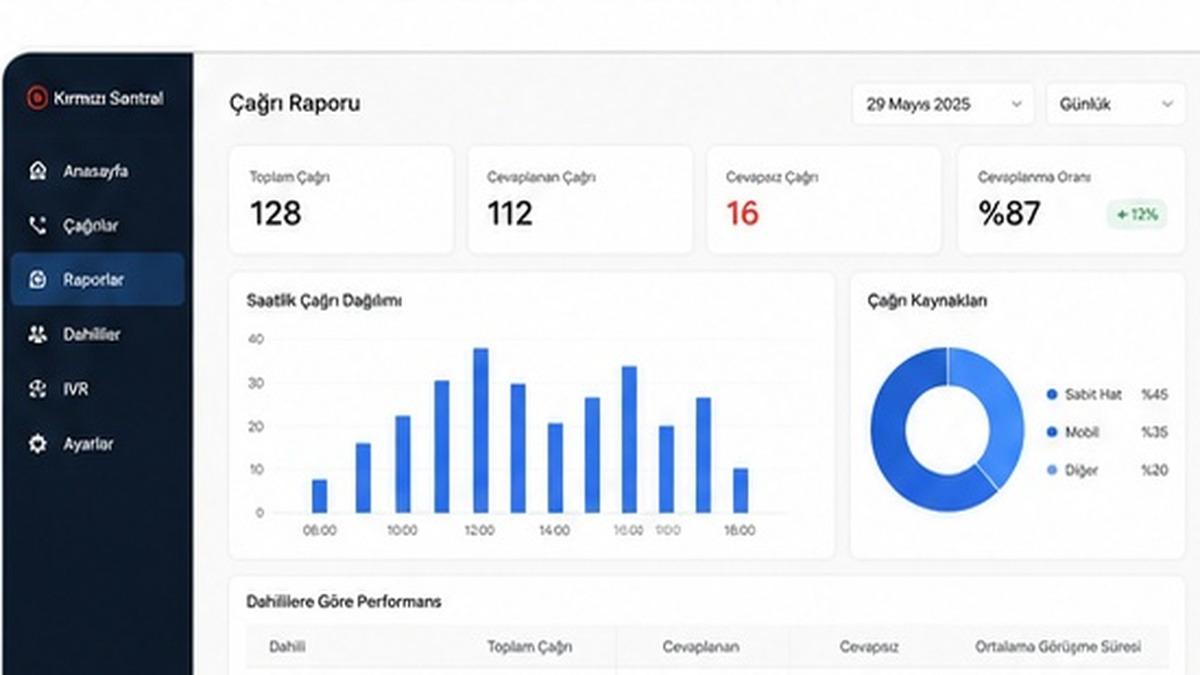The image size is (1200, 675).
Task: Open the Anasayfa menu item
Action: [97, 170]
